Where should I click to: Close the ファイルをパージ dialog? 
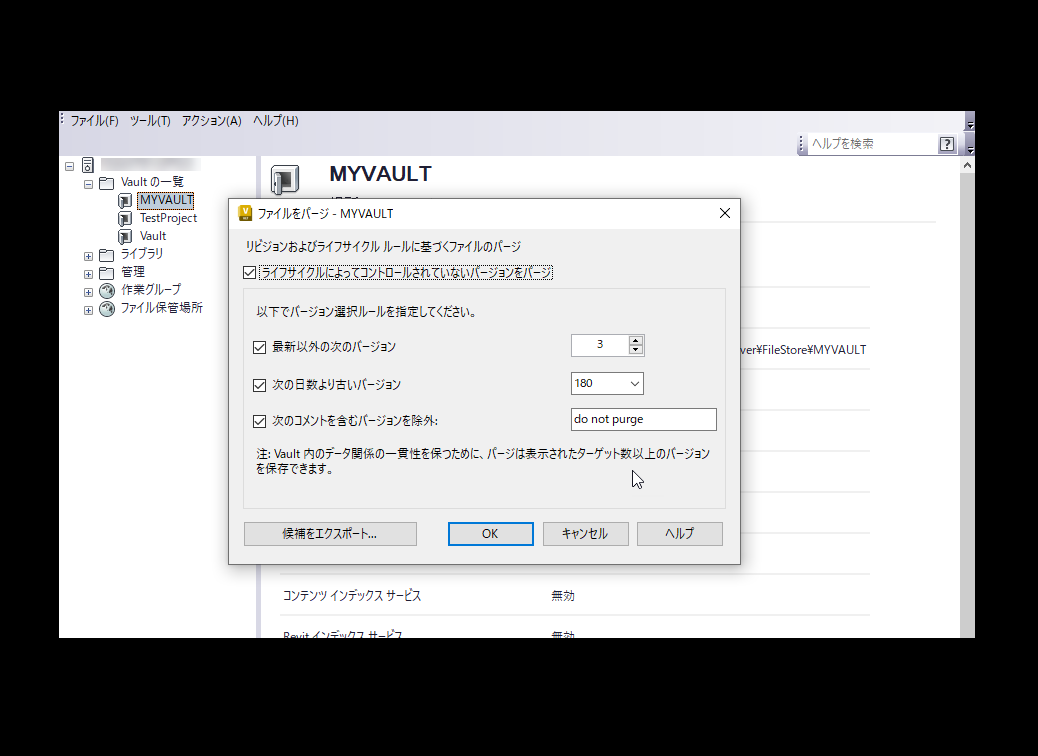725,213
